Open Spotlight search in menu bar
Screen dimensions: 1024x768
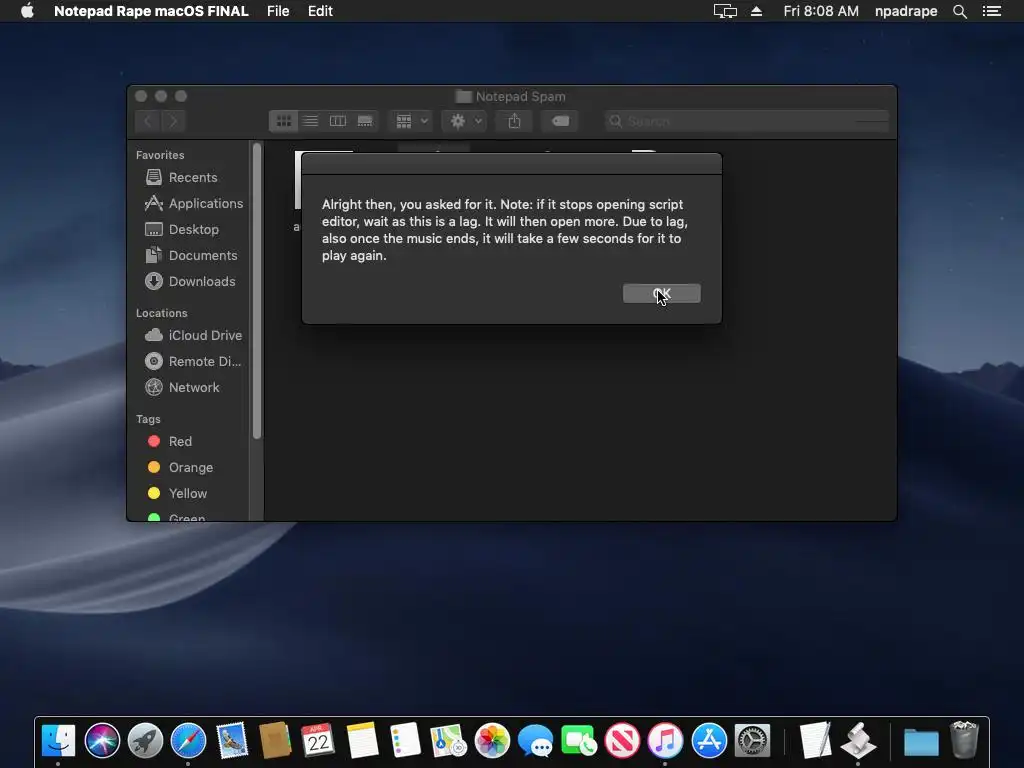[959, 11]
